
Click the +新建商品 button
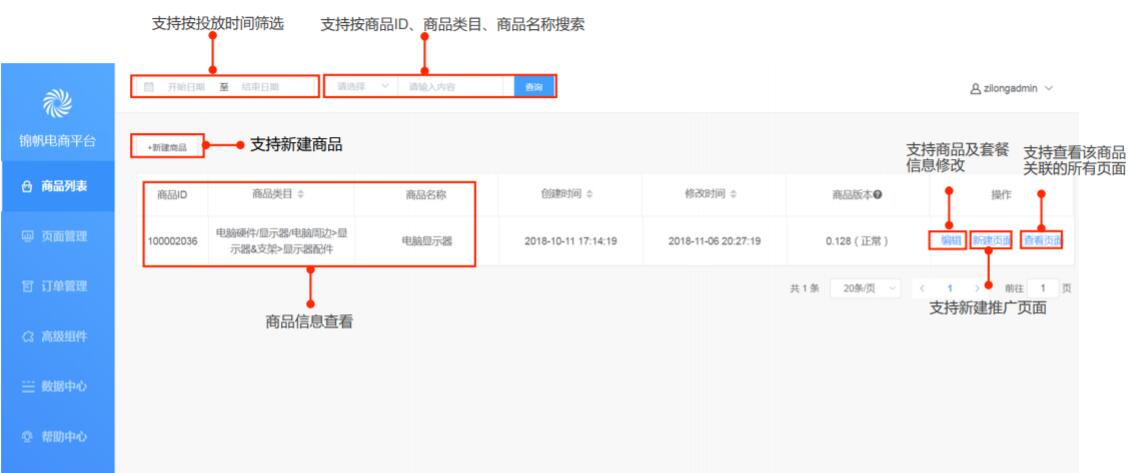tap(167, 147)
